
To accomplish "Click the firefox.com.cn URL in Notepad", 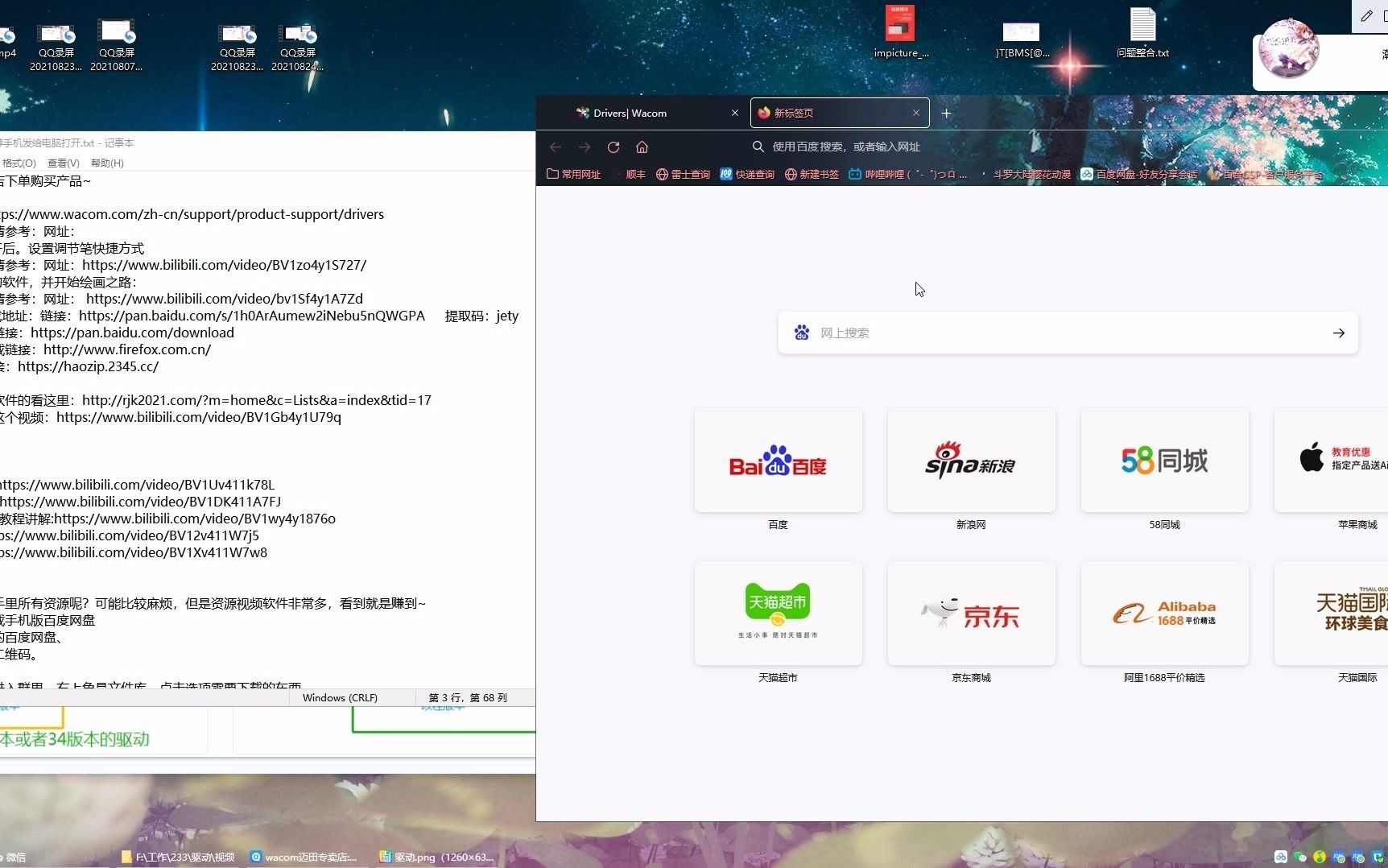I will [x=127, y=349].
